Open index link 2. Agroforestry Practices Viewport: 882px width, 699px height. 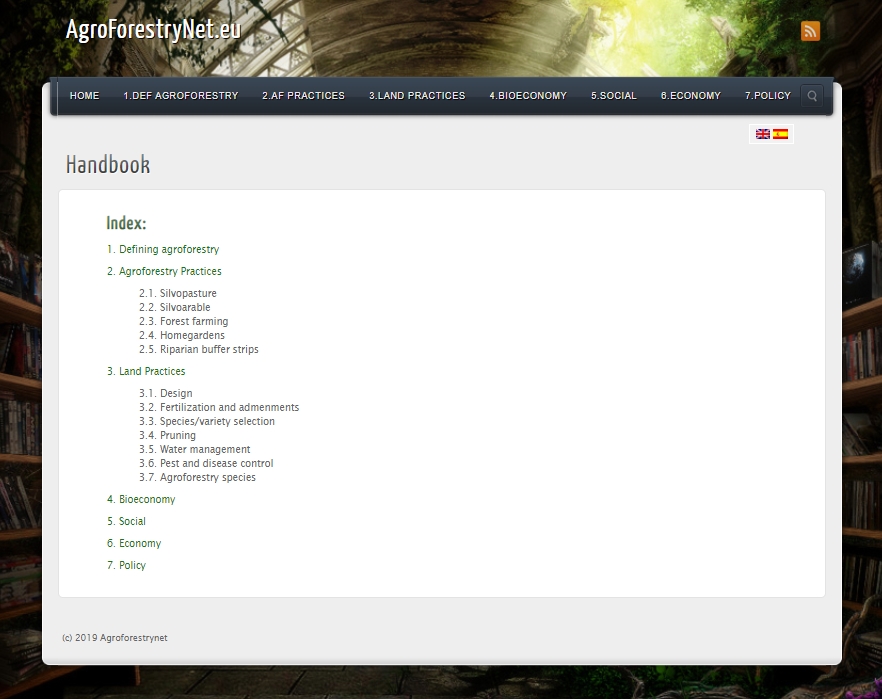pyautogui.click(x=164, y=271)
